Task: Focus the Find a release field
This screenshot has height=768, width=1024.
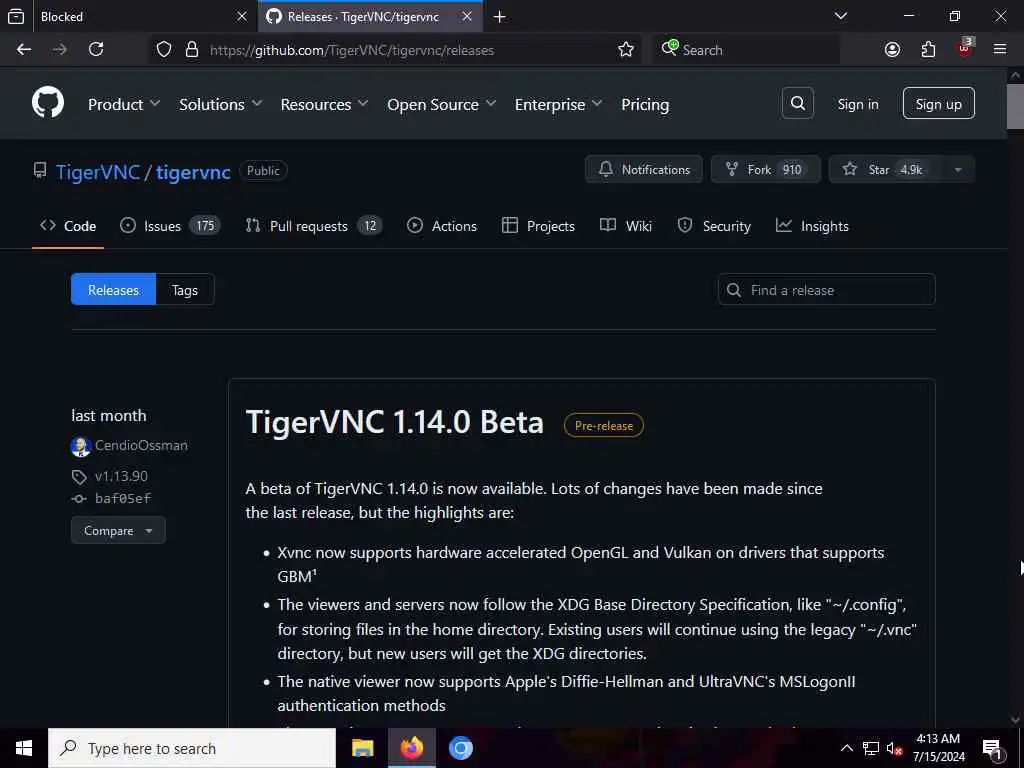Action: tap(827, 289)
